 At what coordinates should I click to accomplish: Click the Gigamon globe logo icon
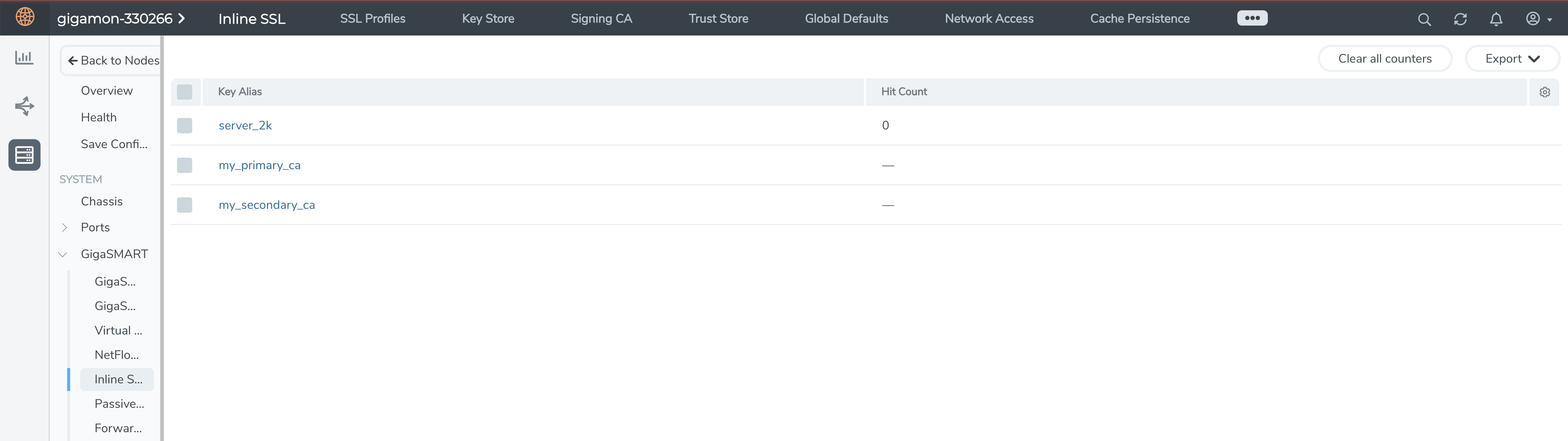click(x=25, y=17)
